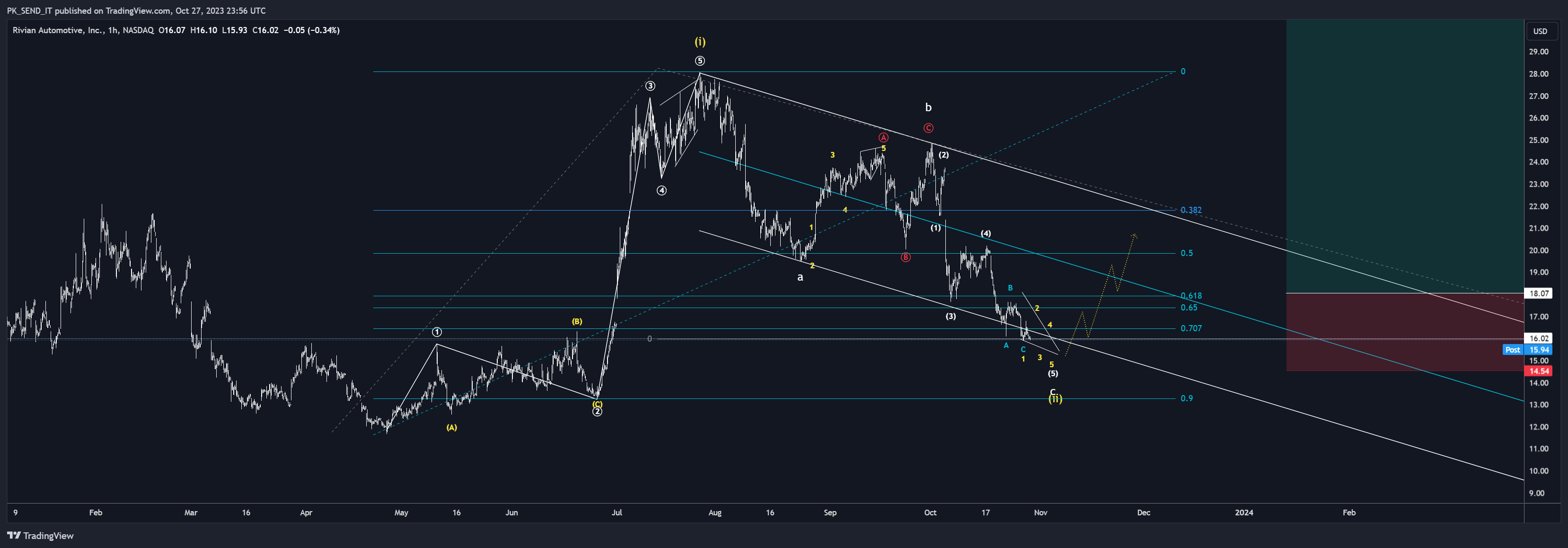Click the white (1) wave label

[x=935, y=228]
